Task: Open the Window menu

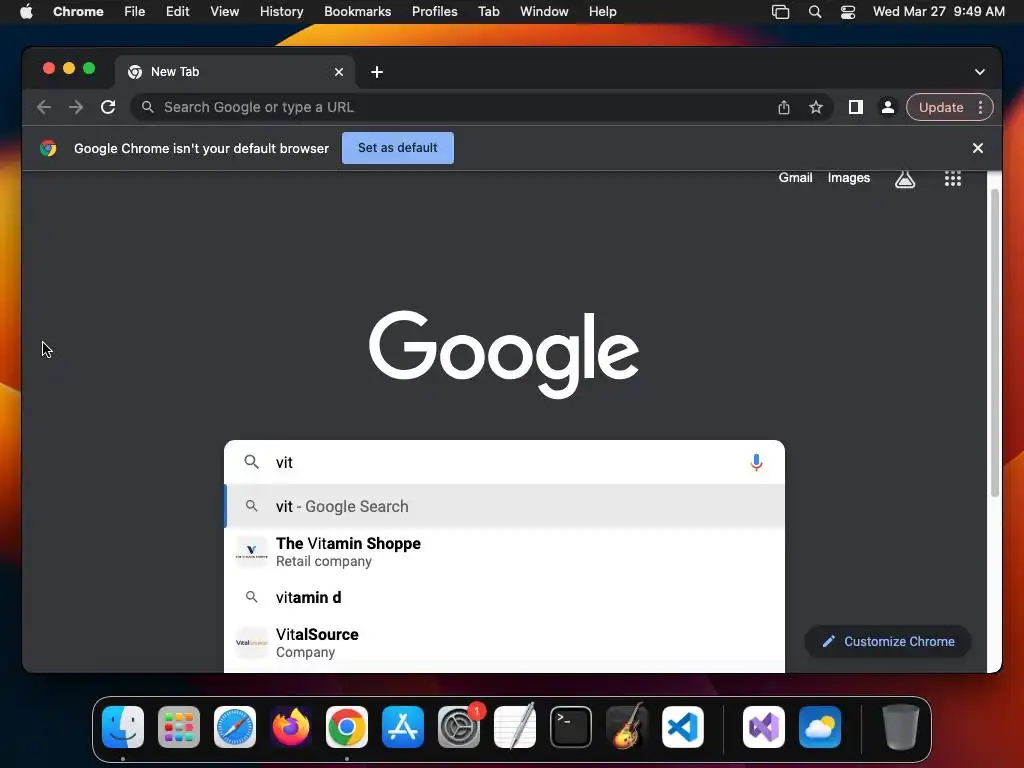Action: pyautogui.click(x=545, y=12)
